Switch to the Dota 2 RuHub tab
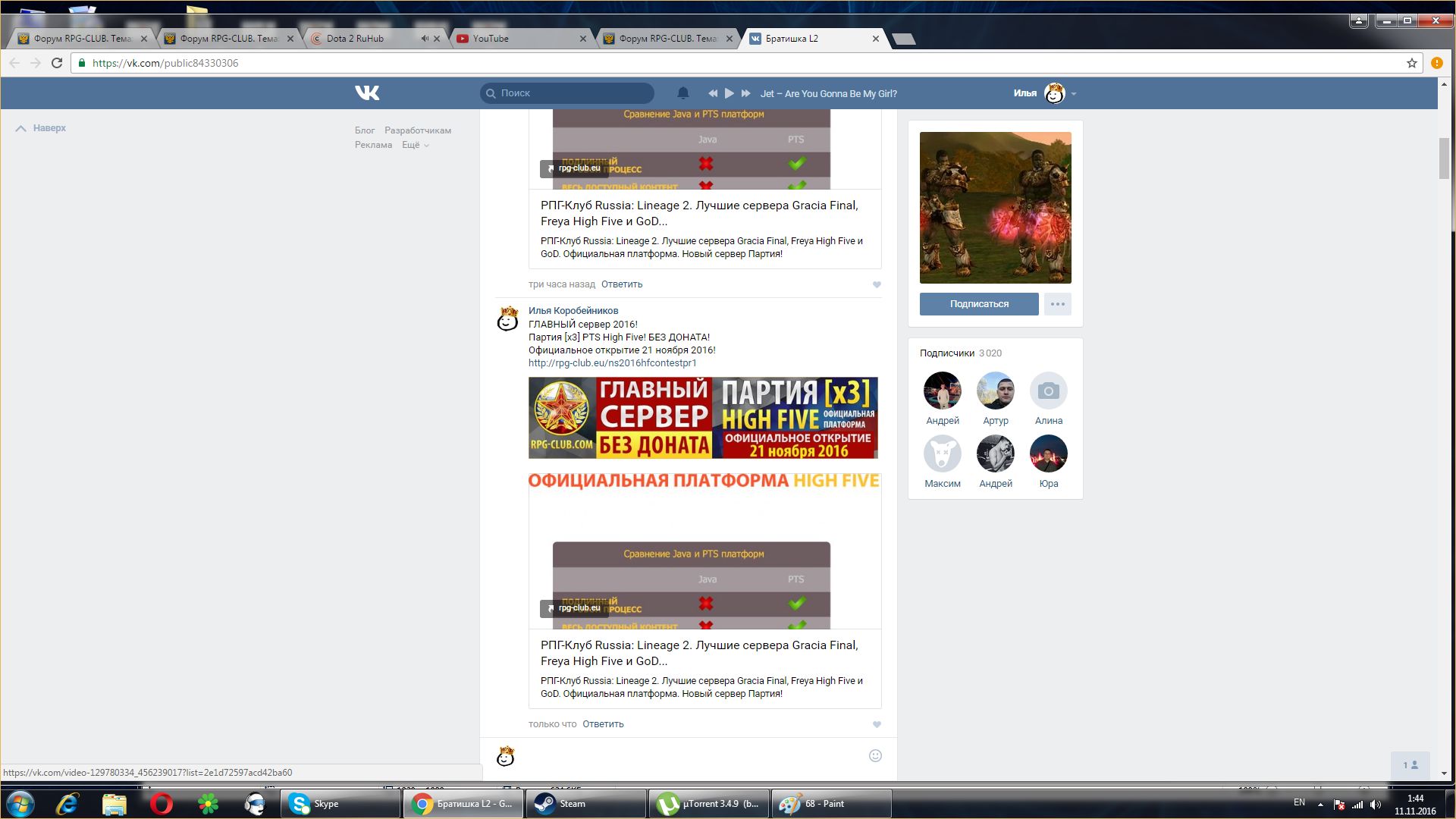Viewport: 1456px width, 819px height. tap(364, 39)
